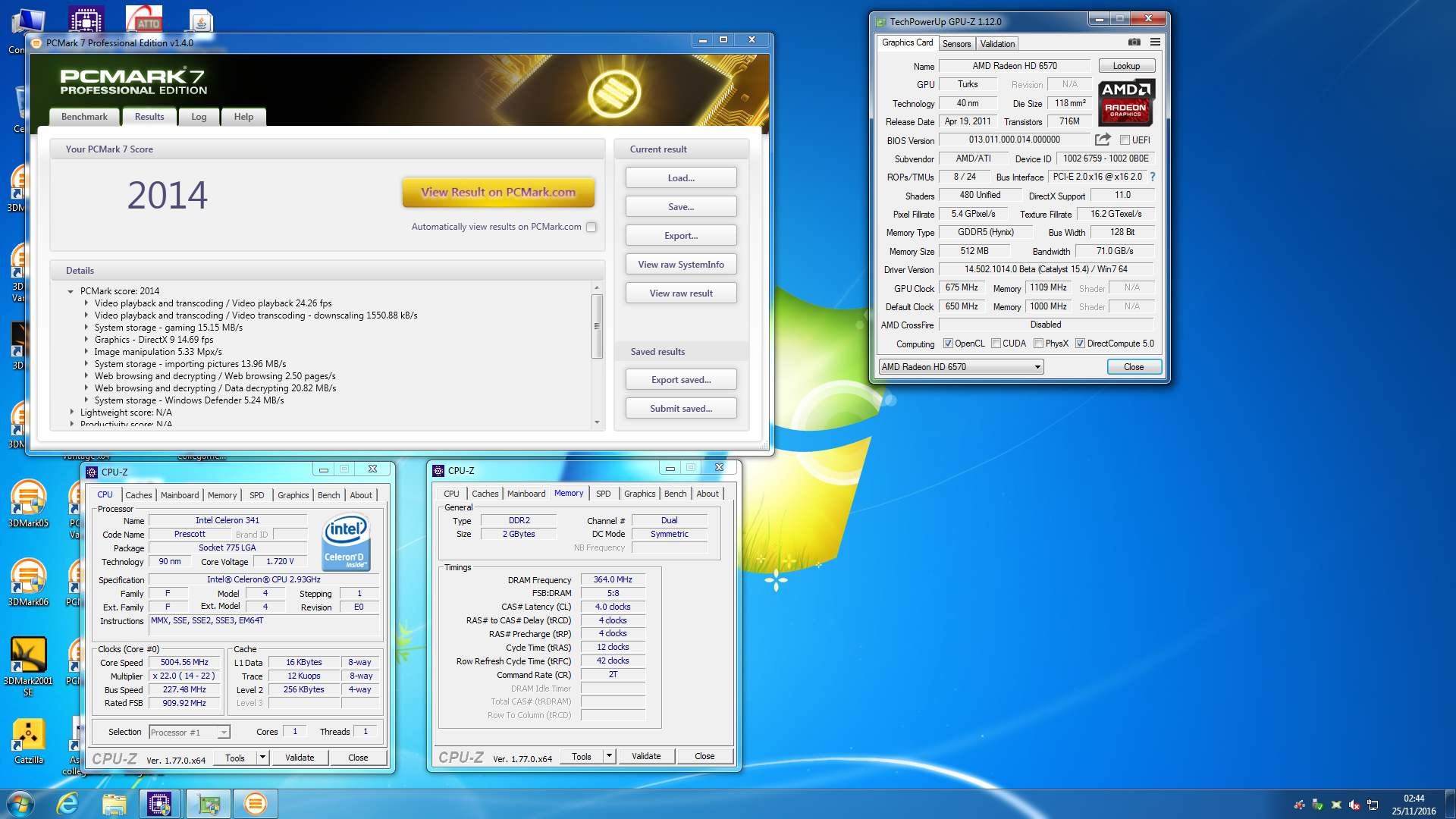This screenshot has width=1456, height=819.
Task: Click the green X tray icon
Action: [x=1336, y=805]
